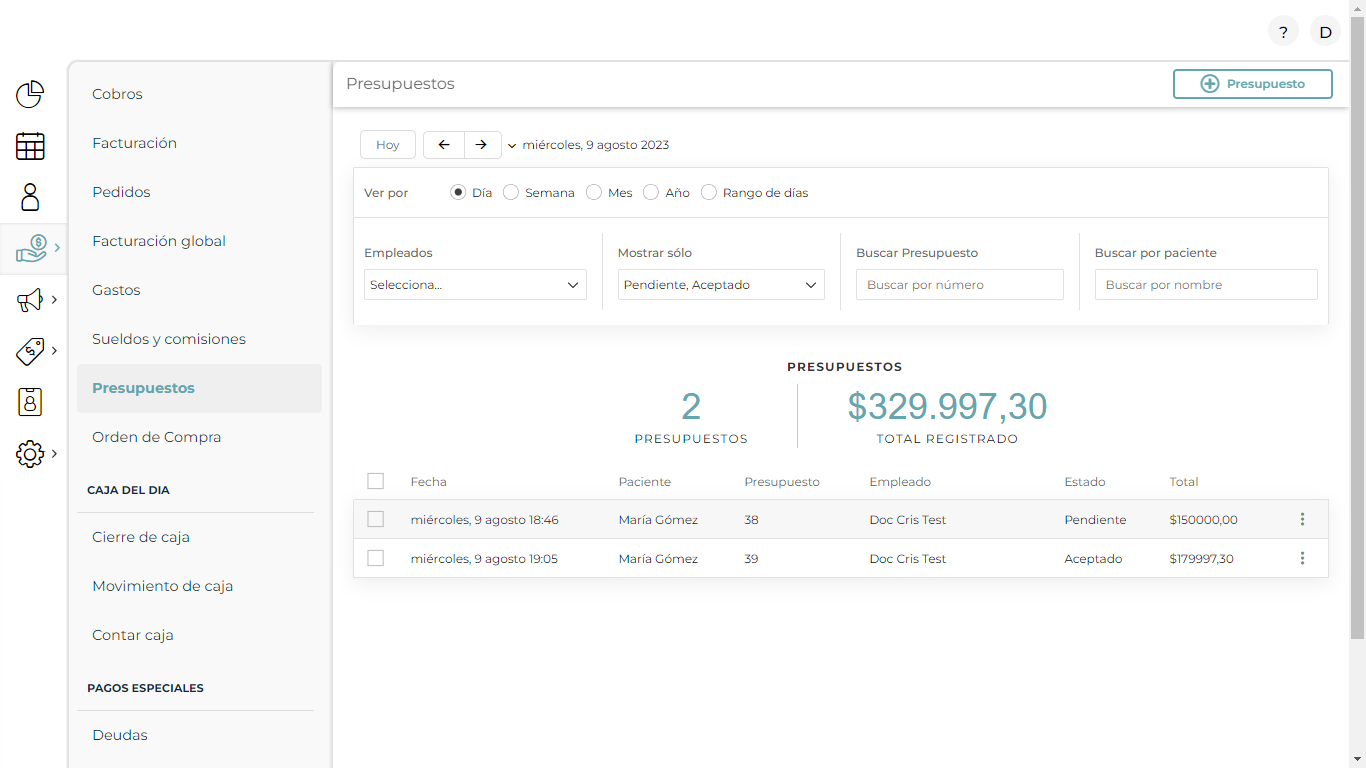Select the Mes radio button
Viewport: 1366px width, 768px height.
click(594, 192)
